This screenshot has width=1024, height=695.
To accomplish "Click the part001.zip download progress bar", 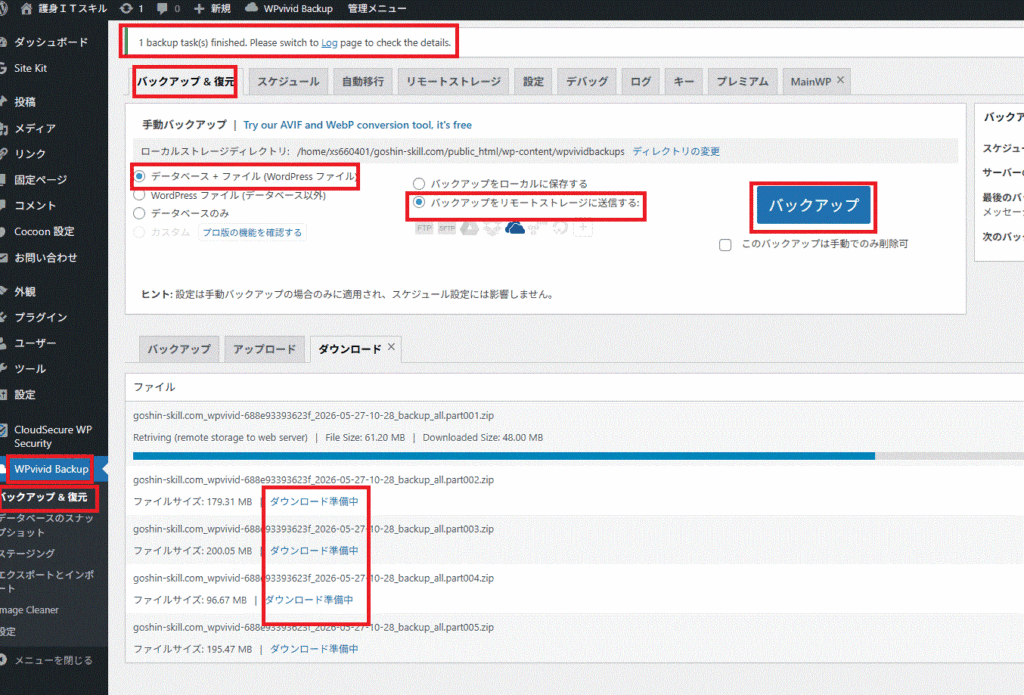I will point(578,456).
